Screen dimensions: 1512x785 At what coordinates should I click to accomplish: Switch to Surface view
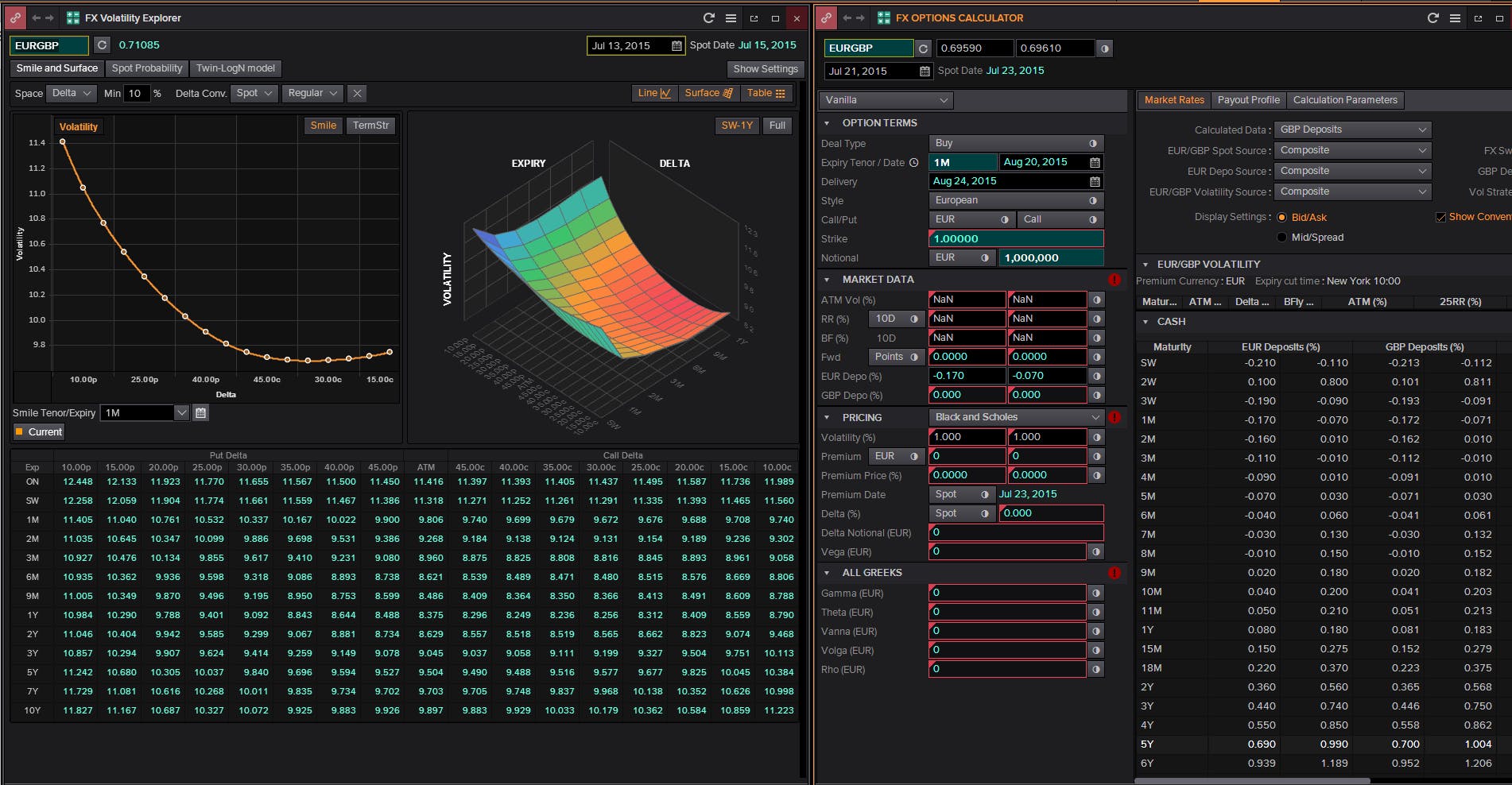(708, 93)
